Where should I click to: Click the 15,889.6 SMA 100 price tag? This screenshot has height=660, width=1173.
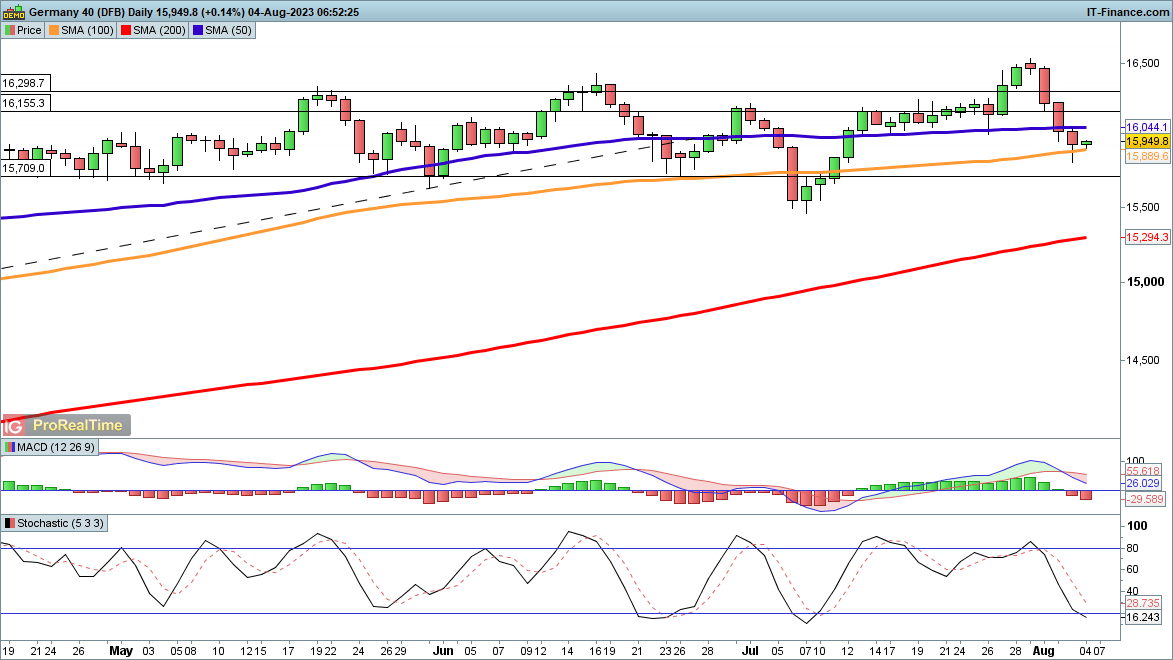1147,156
